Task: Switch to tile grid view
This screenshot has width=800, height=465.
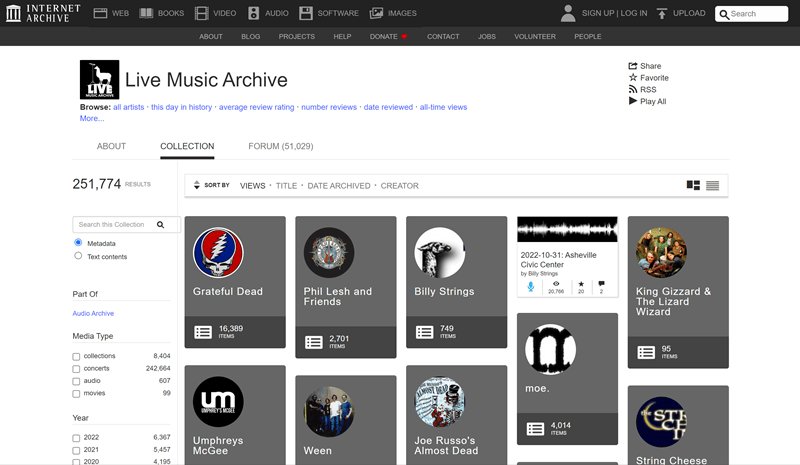Action: coord(693,185)
